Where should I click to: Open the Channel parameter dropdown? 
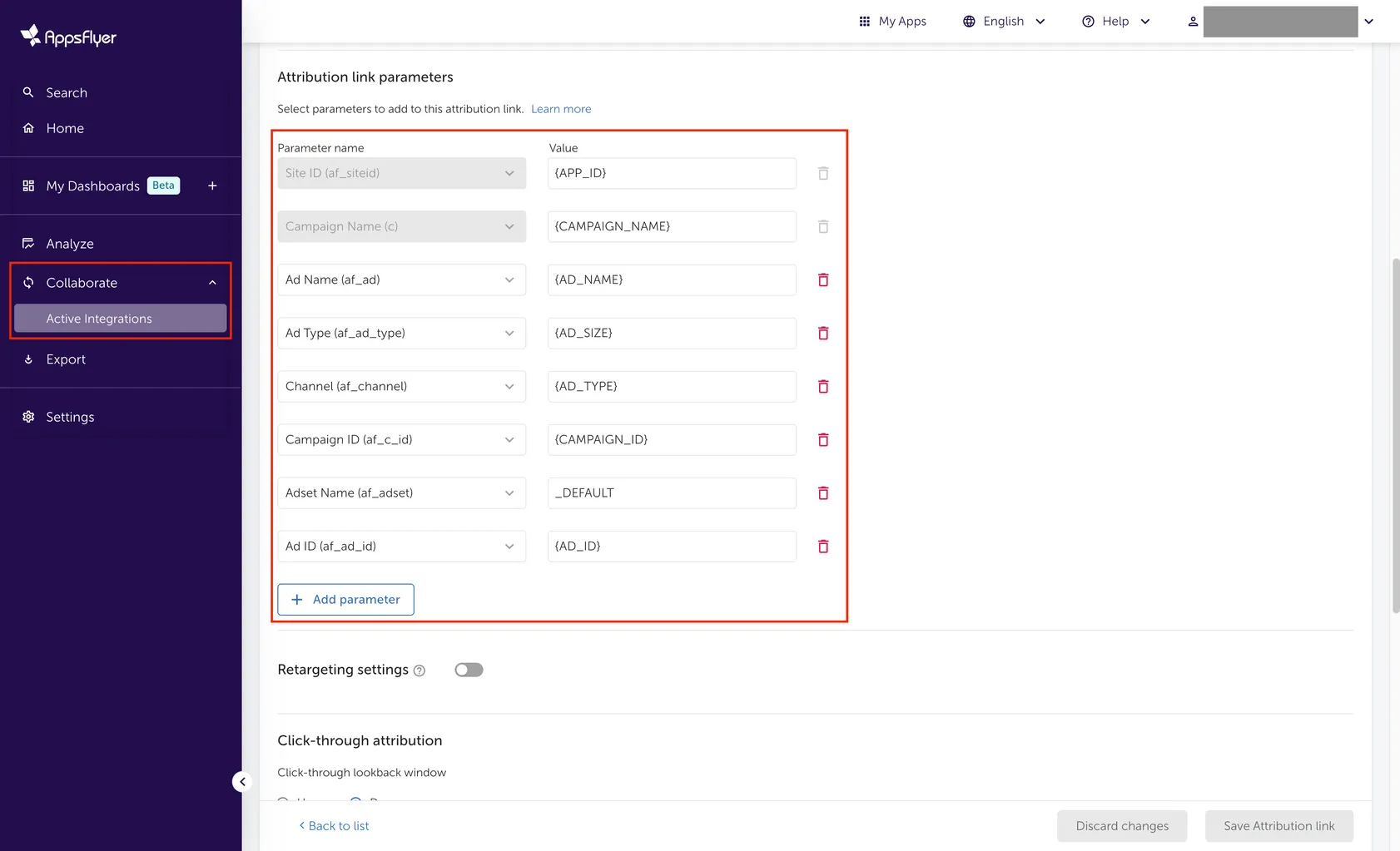coord(509,386)
